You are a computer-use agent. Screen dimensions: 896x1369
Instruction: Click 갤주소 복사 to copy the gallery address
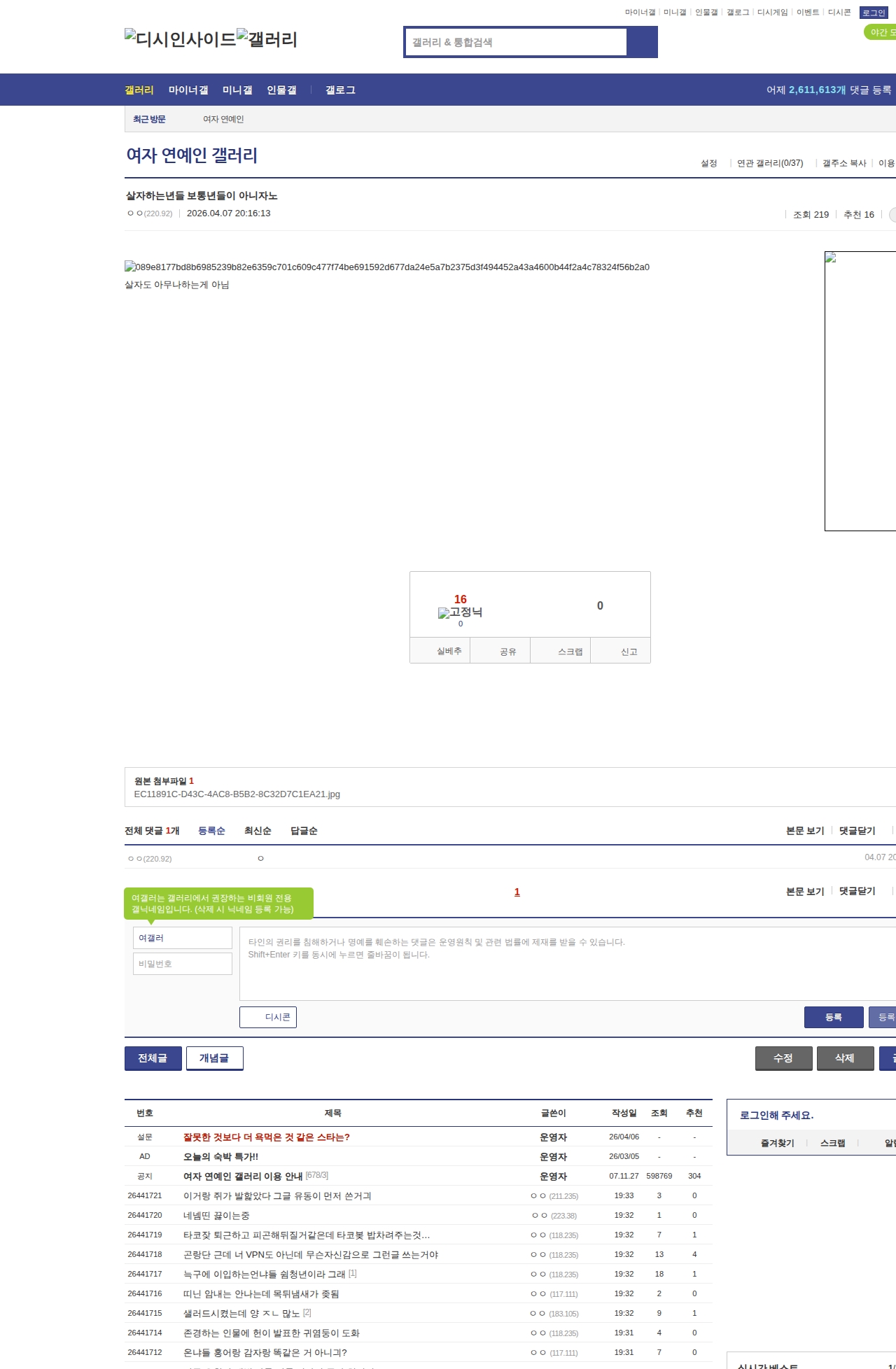pos(844,163)
